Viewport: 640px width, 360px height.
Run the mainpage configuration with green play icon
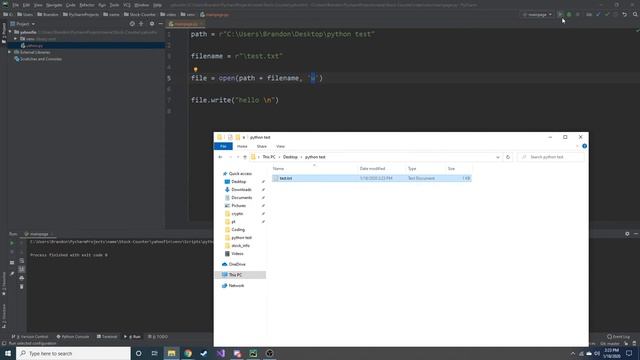[x=560, y=15]
